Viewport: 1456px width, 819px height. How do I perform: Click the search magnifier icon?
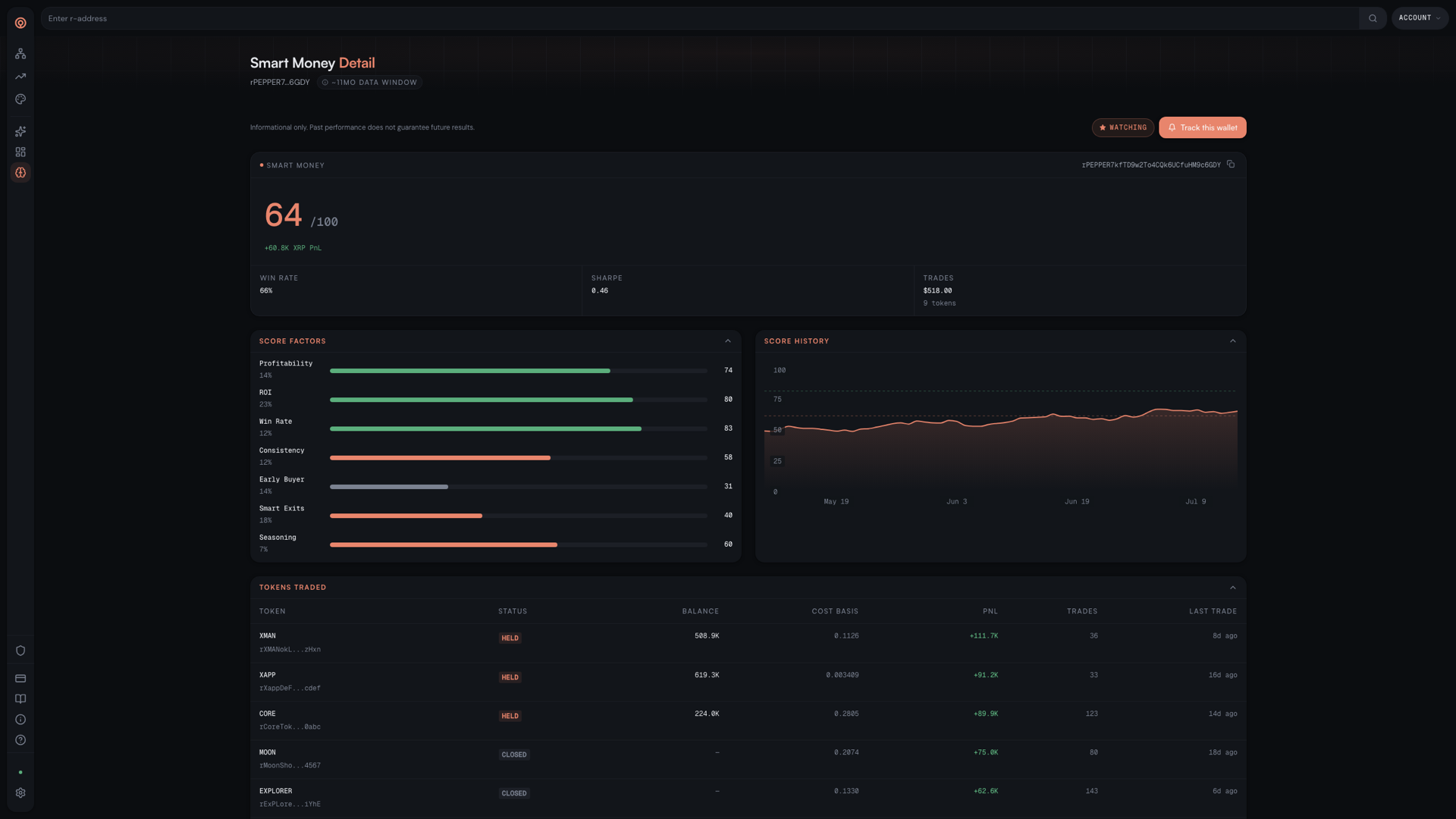[x=1373, y=18]
